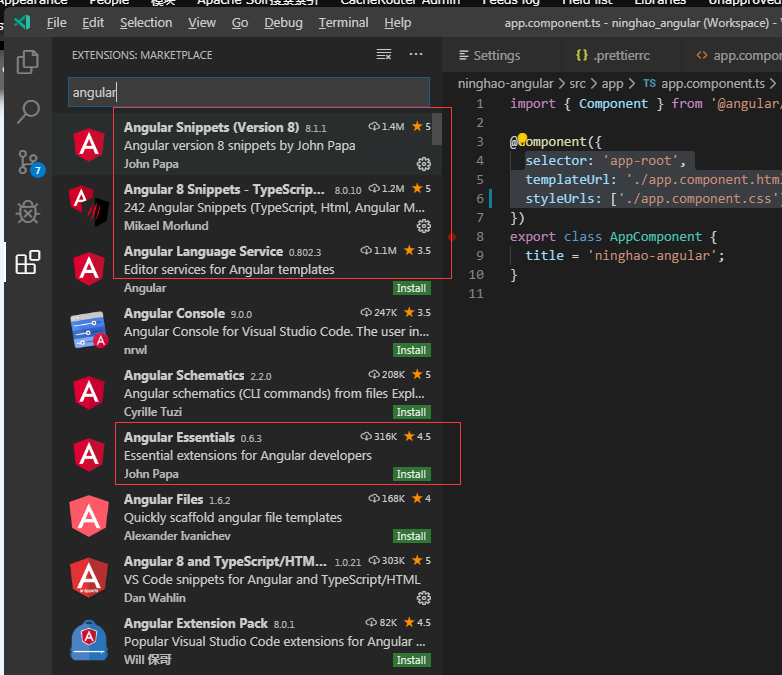Click the 'ninghao-angular' string on line 9
The image size is (782, 675).
(x=652, y=255)
